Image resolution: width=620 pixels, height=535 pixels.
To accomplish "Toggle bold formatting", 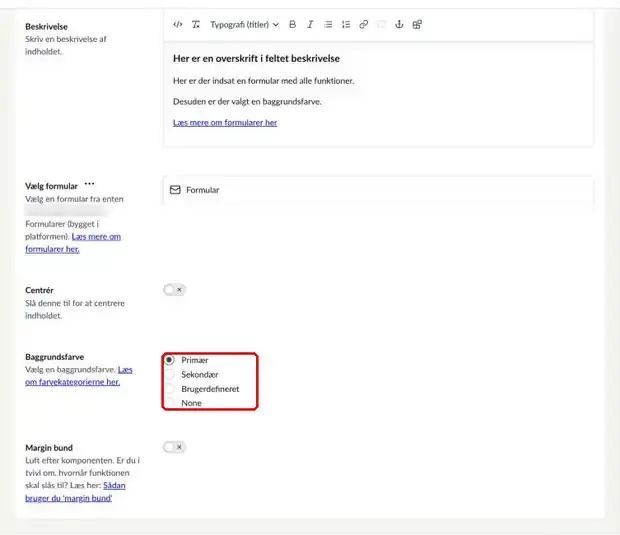I will [x=293, y=25].
